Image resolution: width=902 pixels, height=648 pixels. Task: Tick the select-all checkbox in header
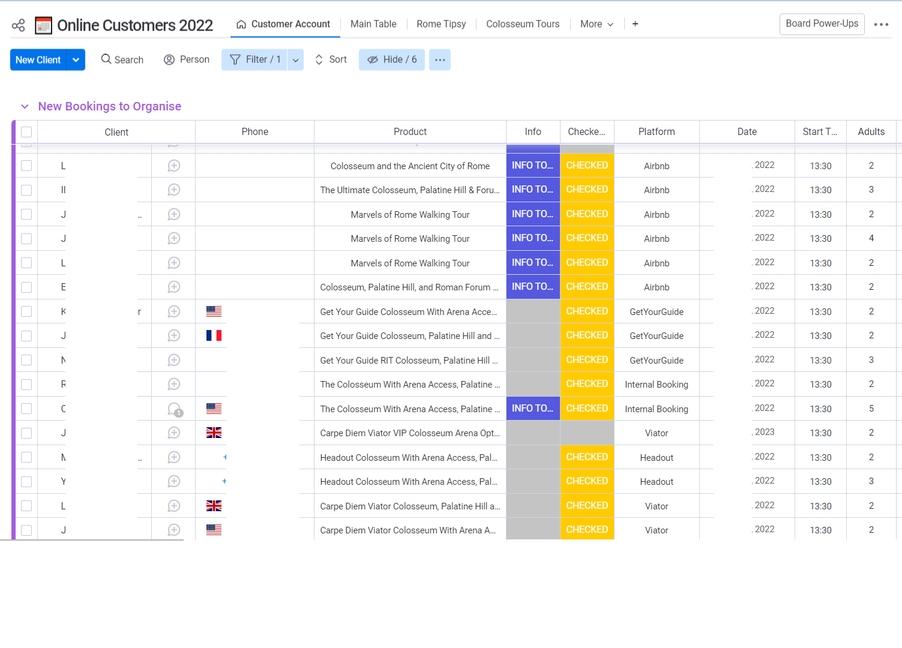(27, 132)
